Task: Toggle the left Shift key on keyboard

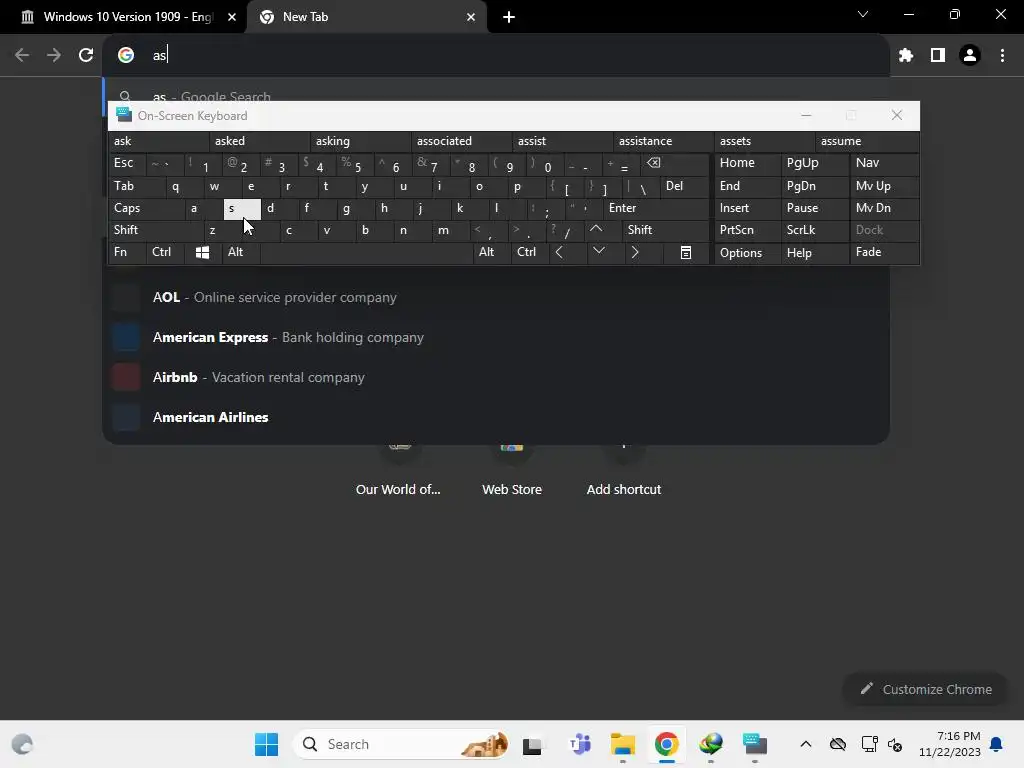Action: click(x=155, y=230)
